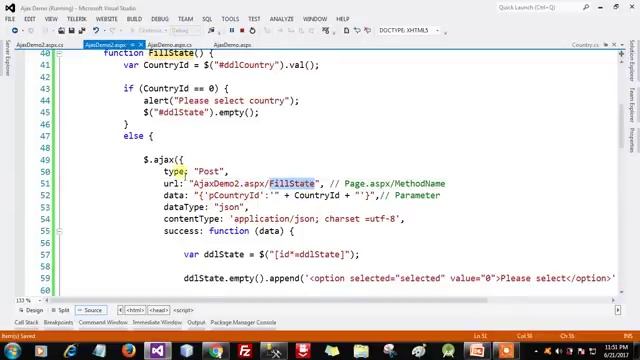
Task: Open the HELP menu
Action: coord(342,19)
